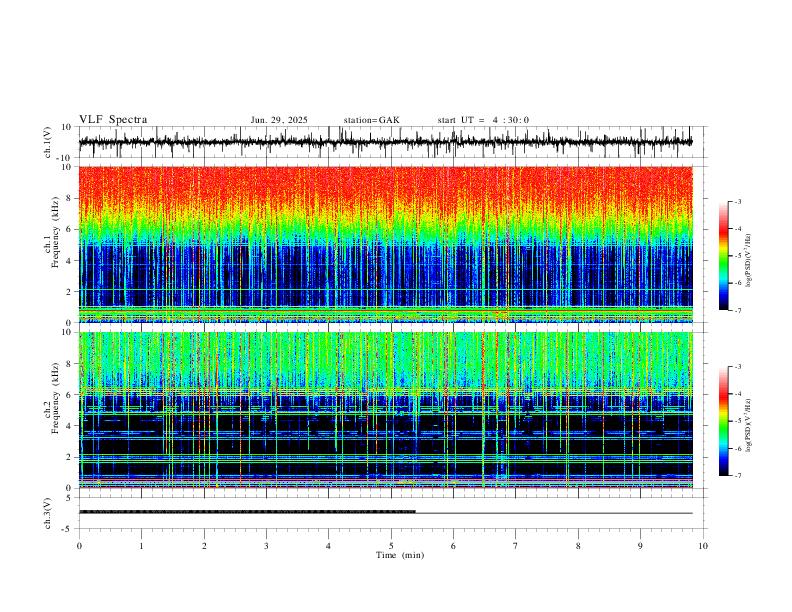Image resolution: width=792 pixels, height=612 pixels.
Task: Click the ch.3 voltage trace line
Action: pos(386,513)
